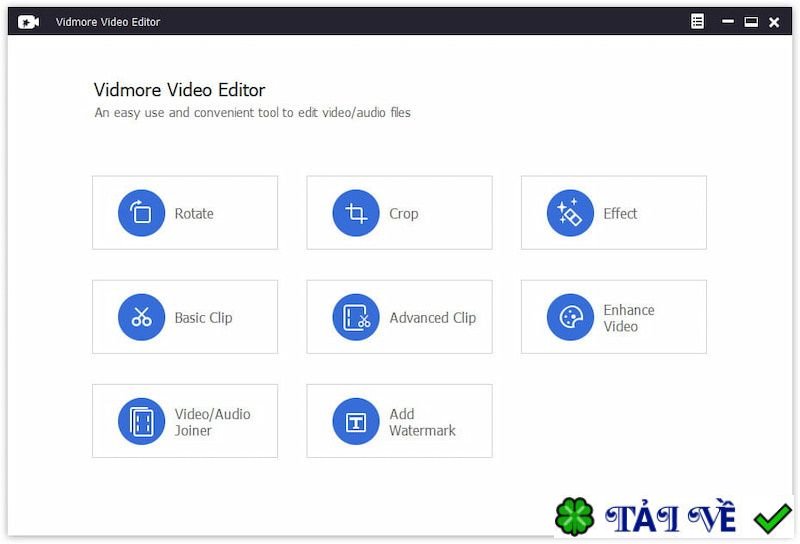This screenshot has height=544, width=800.
Task: Maximize the Vidmore Video Editor window
Action: (x=751, y=21)
